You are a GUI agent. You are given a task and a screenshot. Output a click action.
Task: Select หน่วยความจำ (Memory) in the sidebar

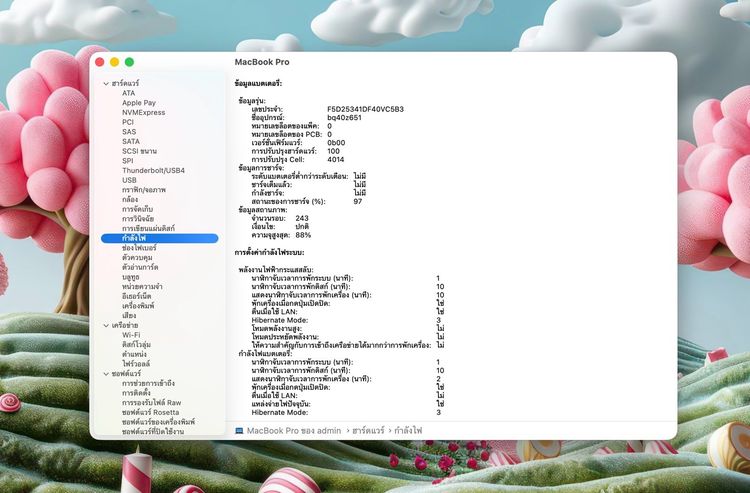click(142, 286)
